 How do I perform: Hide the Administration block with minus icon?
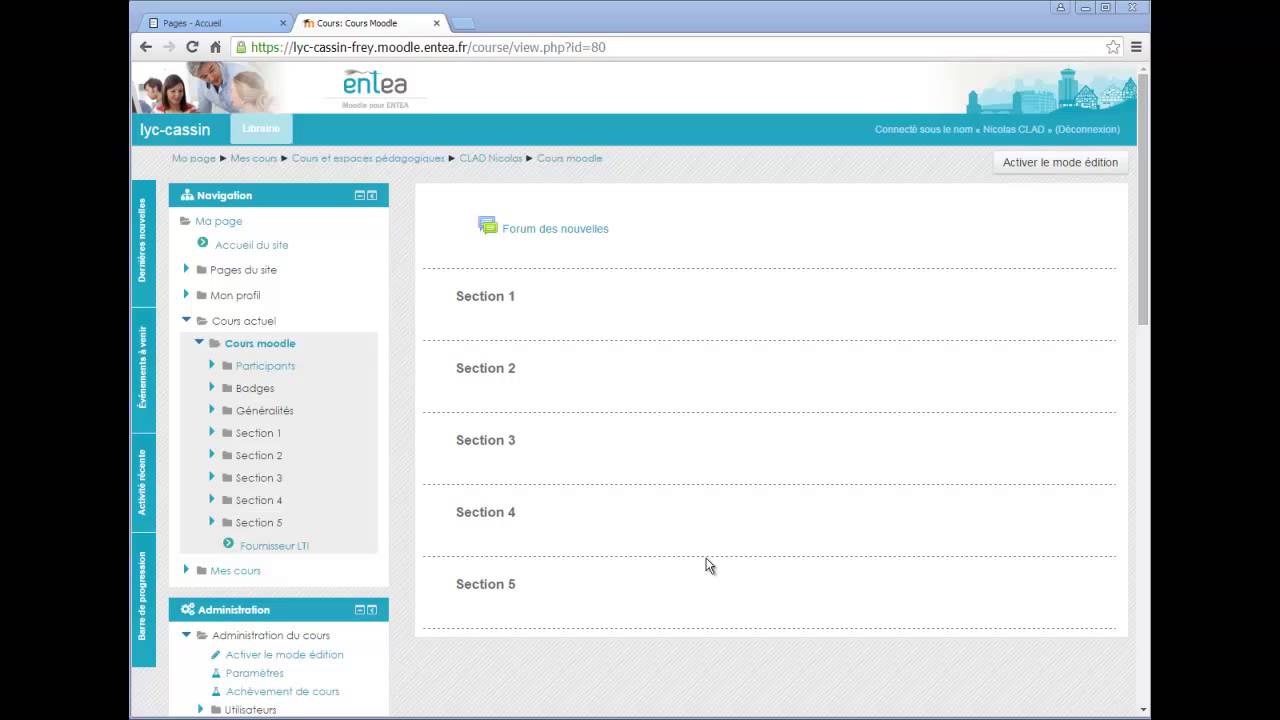click(360, 609)
